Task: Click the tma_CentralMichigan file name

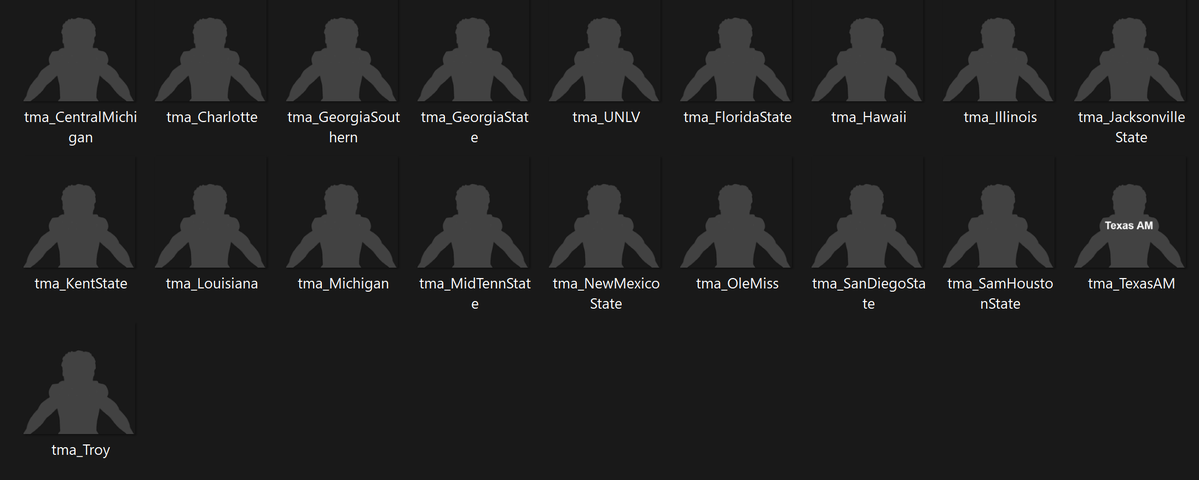Action: [80, 127]
